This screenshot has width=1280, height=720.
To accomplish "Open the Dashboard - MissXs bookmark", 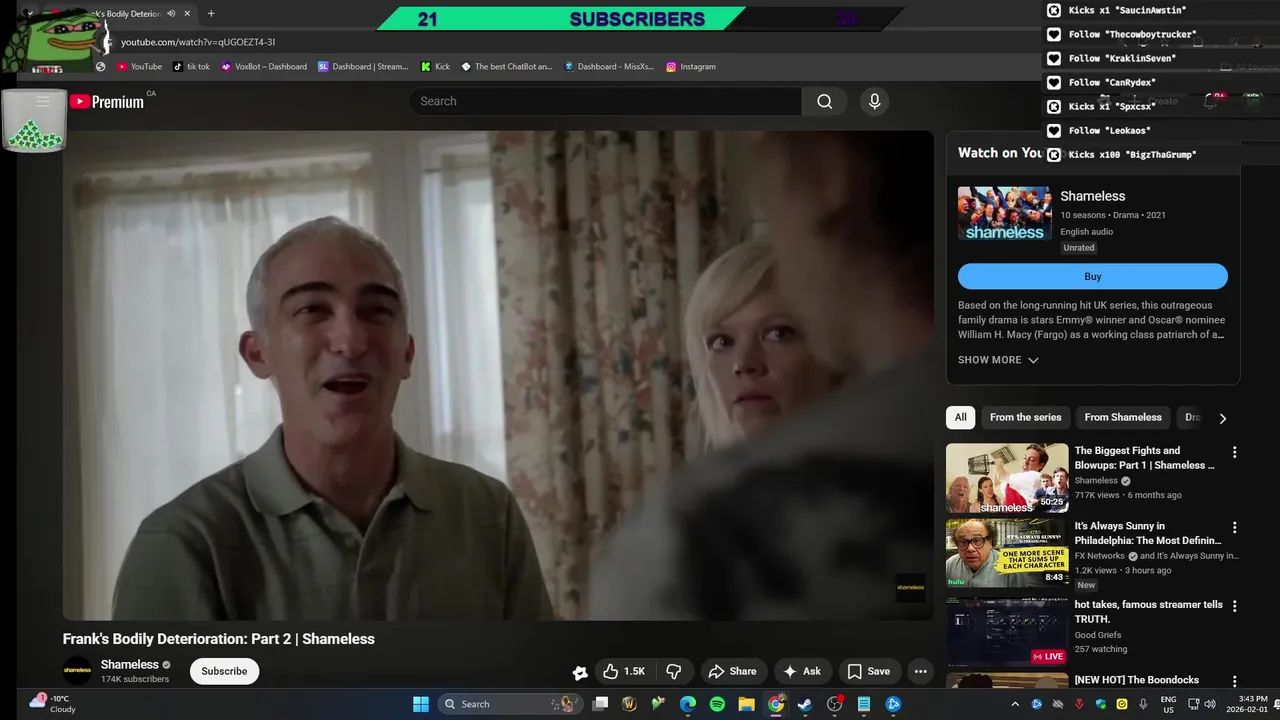I will tap(608, 67).
